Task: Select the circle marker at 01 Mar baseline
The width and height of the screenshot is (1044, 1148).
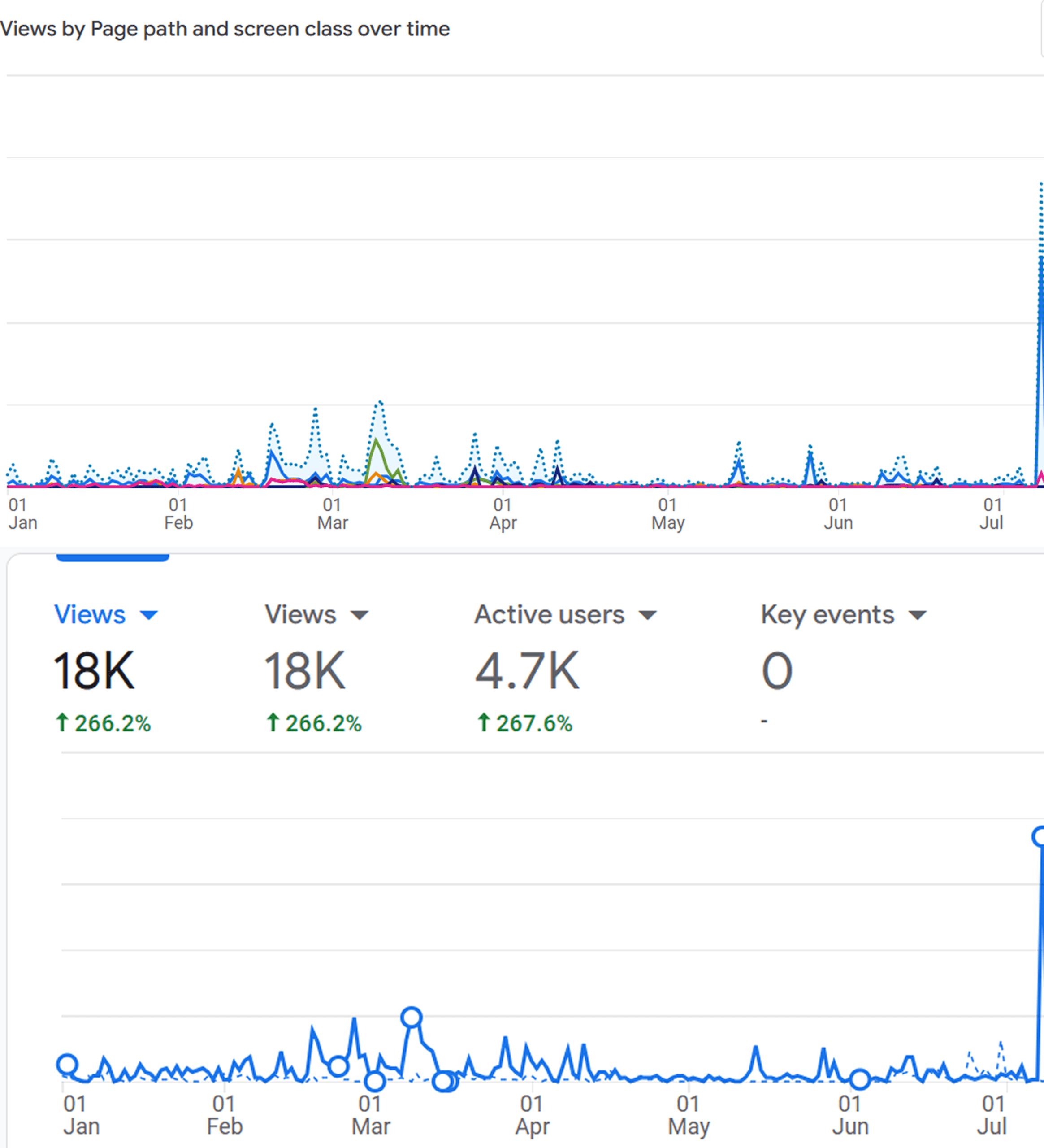Action: [375, 1080]
